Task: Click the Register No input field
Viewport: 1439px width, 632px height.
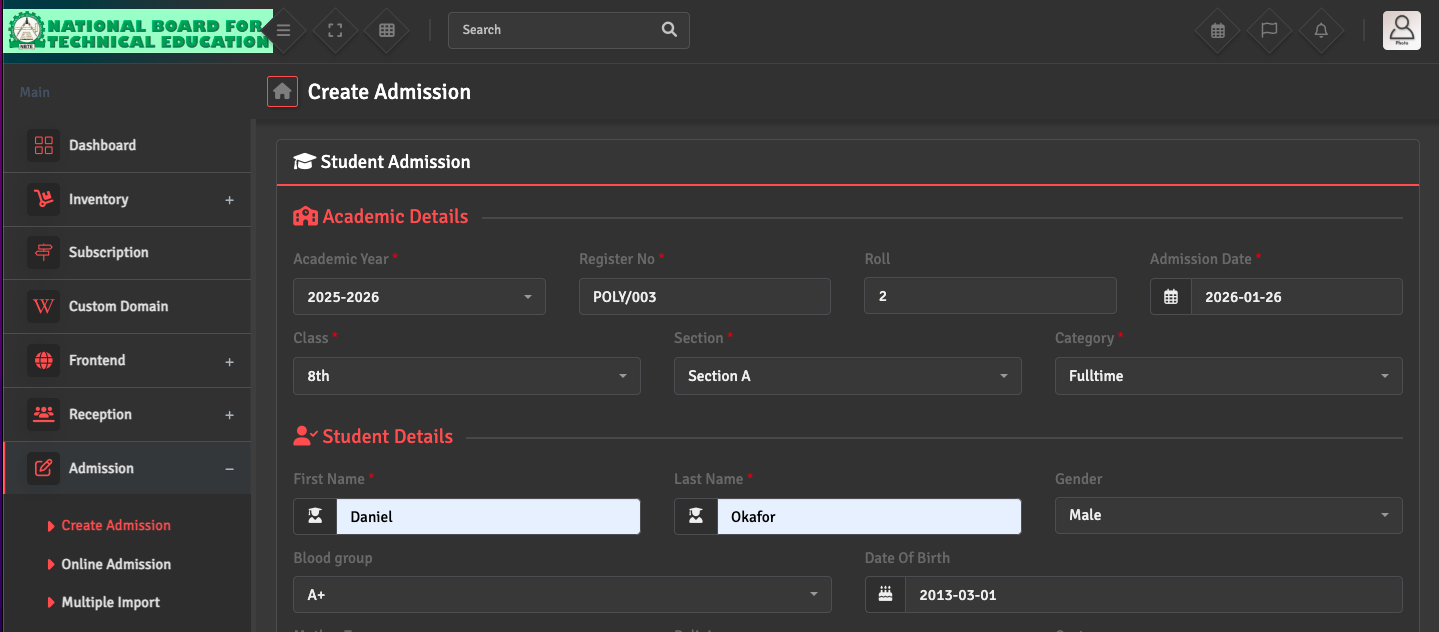Action: (704, 297)
